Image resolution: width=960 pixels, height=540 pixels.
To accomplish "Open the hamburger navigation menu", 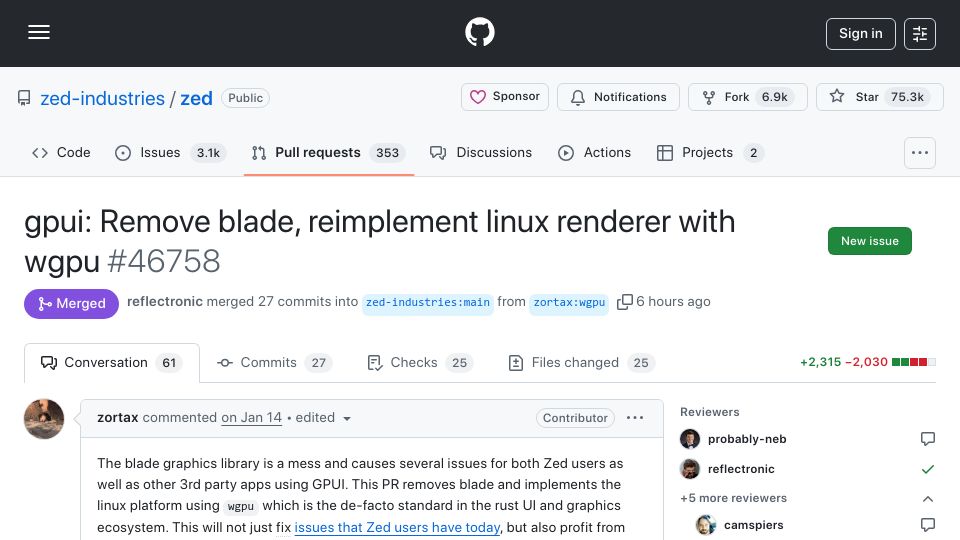I will [39, 32].
